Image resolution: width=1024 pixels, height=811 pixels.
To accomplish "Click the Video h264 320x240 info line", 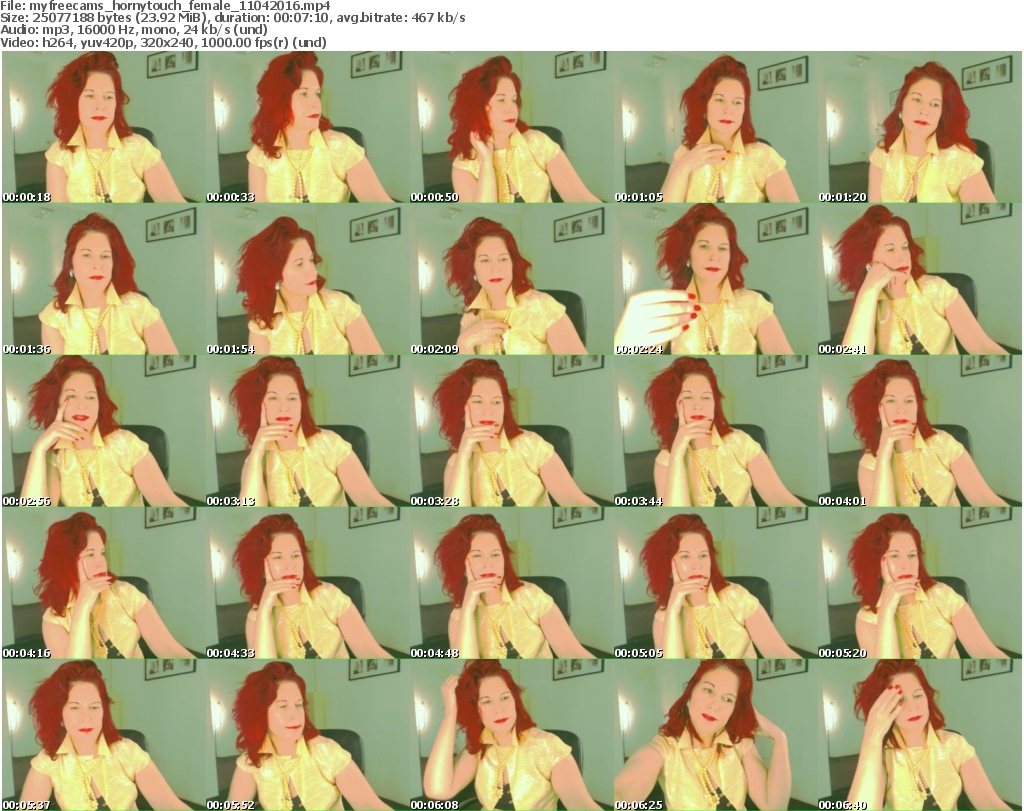I will tap(163, 42).
